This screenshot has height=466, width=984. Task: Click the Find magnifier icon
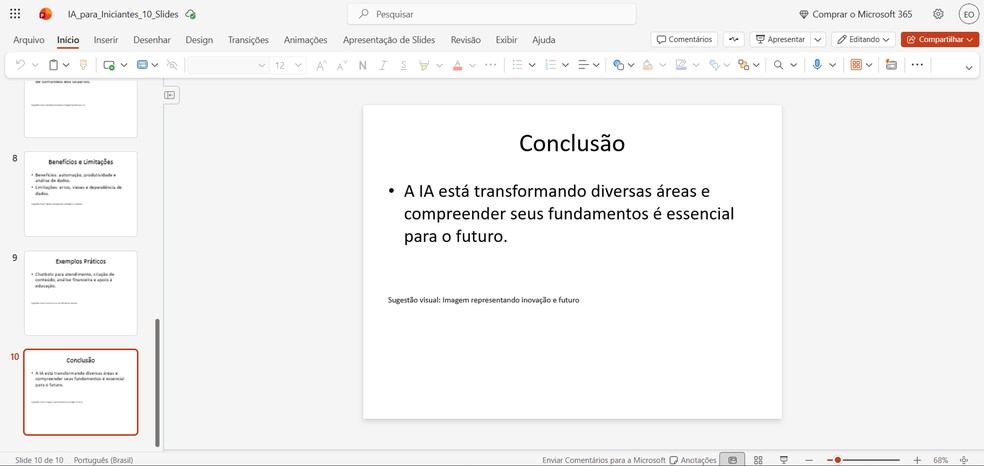coord(778,65)
